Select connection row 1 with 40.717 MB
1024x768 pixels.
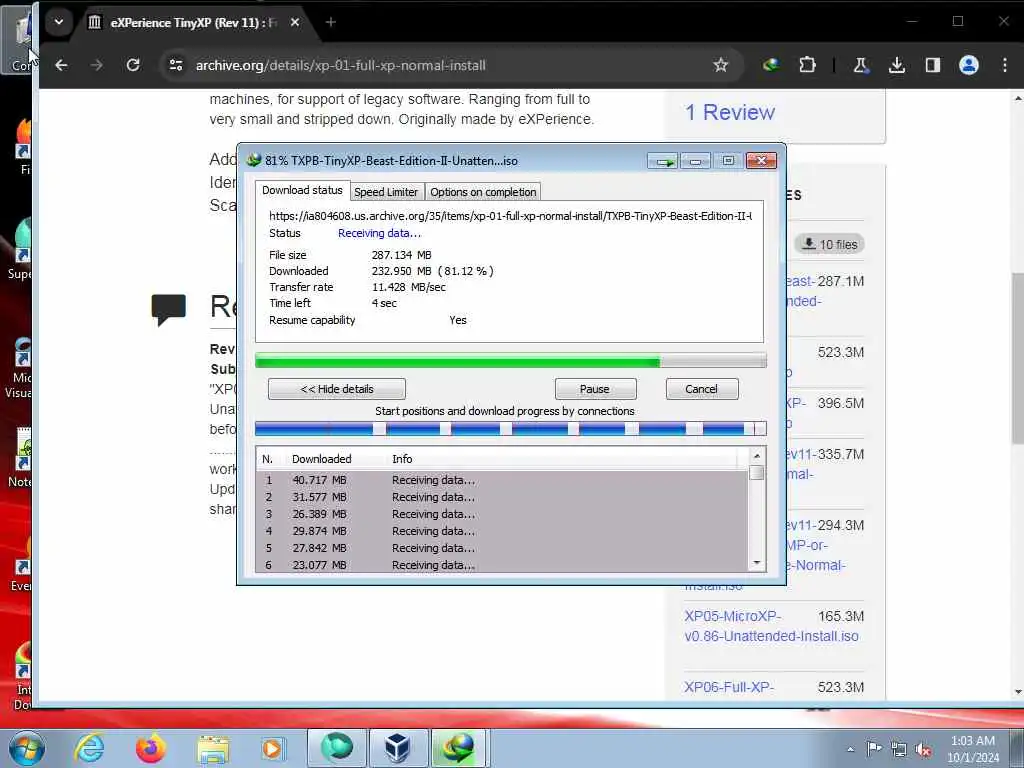502,480
